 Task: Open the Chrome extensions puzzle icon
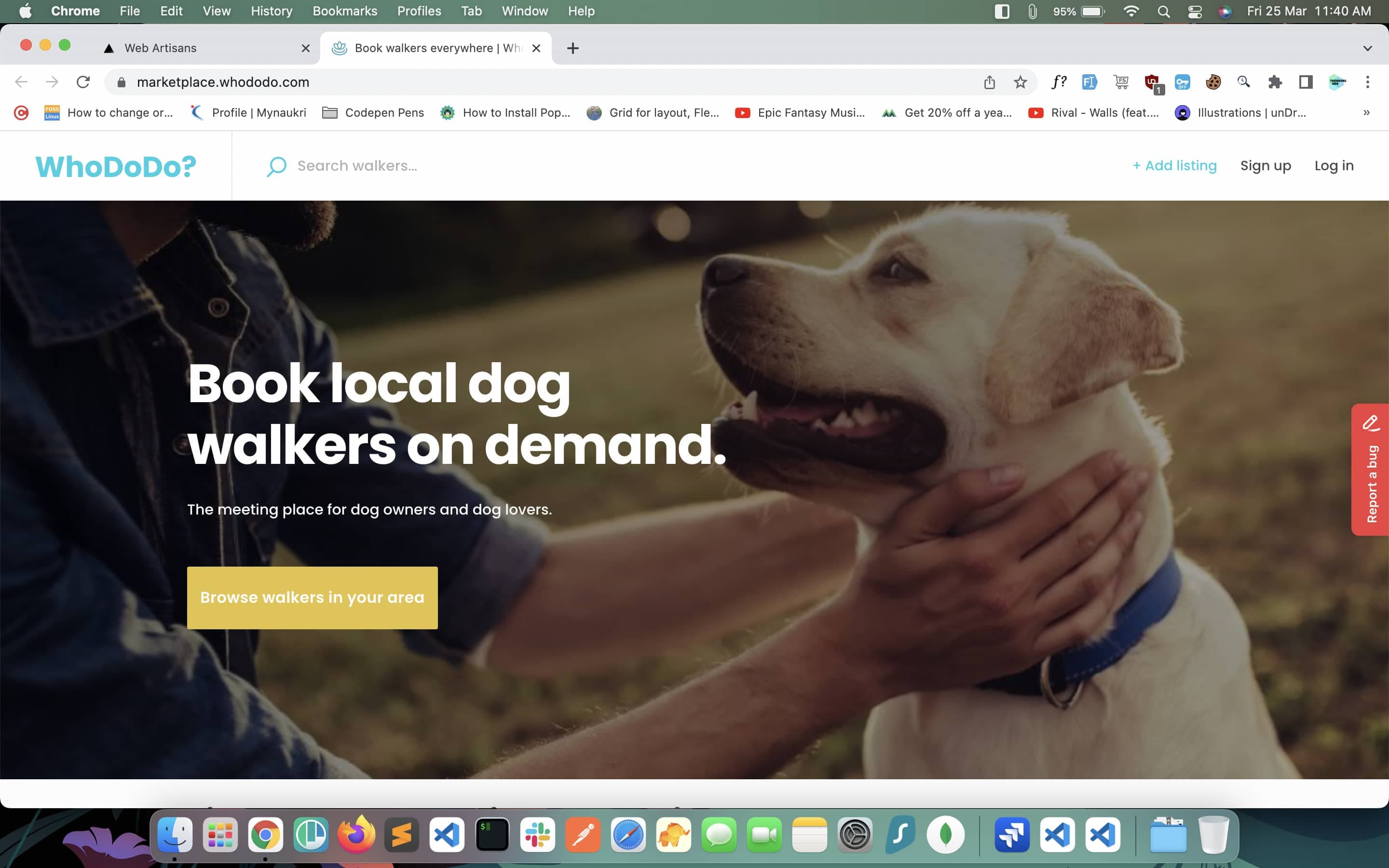pyautogui.click(x=1275, y=82)
